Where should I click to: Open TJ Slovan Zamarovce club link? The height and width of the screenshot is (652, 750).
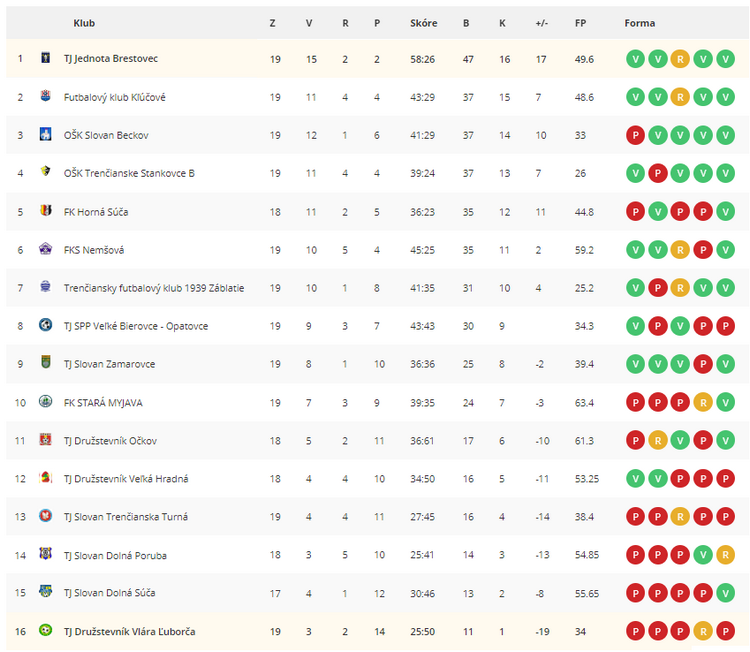pos(110,364)
